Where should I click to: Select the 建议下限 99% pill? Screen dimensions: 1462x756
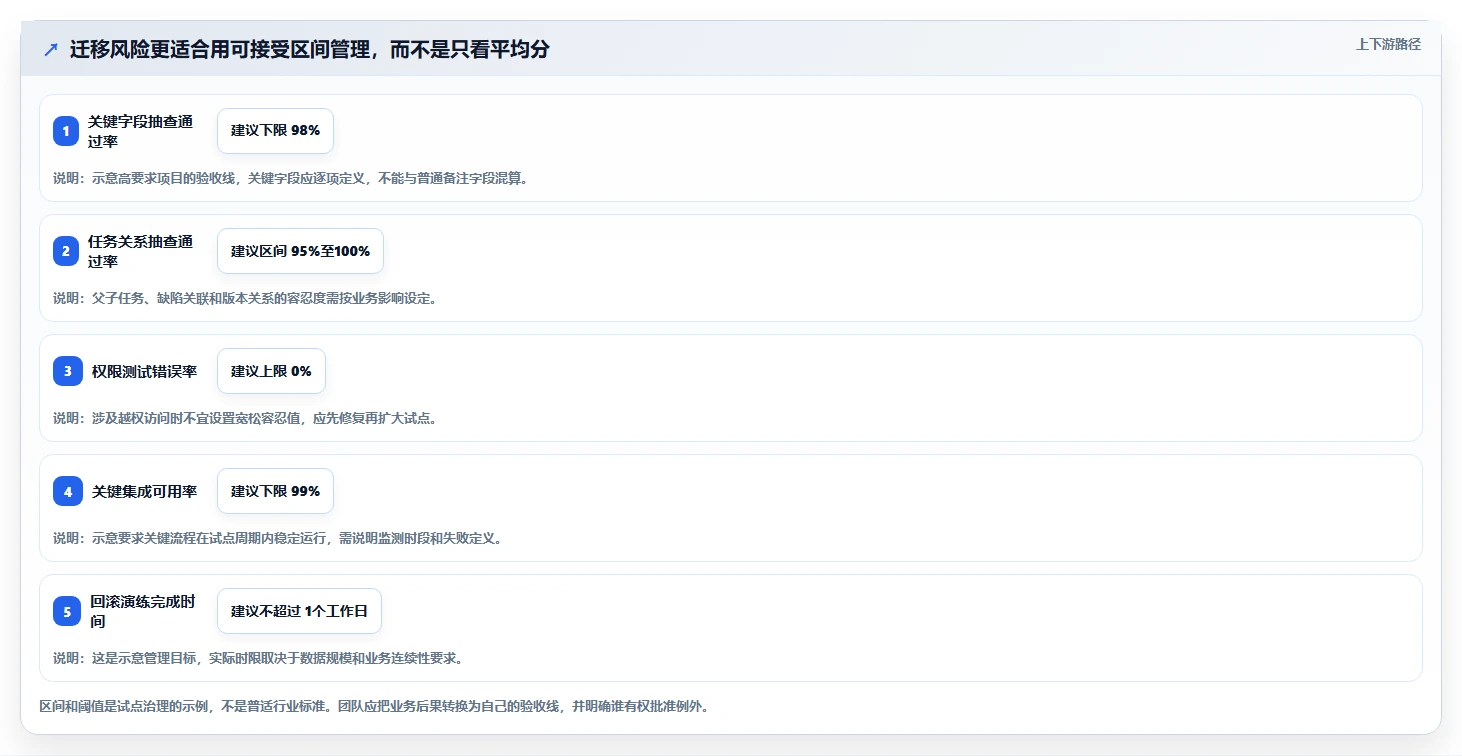(275, 491)
